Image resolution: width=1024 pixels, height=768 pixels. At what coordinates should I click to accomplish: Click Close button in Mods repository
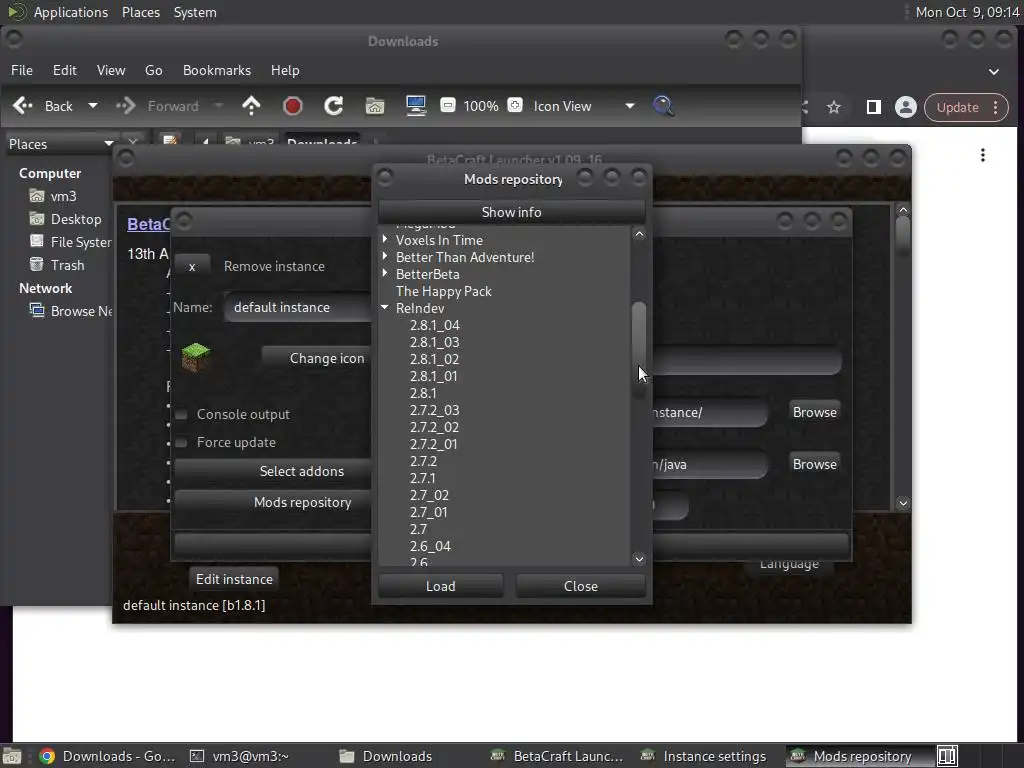581,586
